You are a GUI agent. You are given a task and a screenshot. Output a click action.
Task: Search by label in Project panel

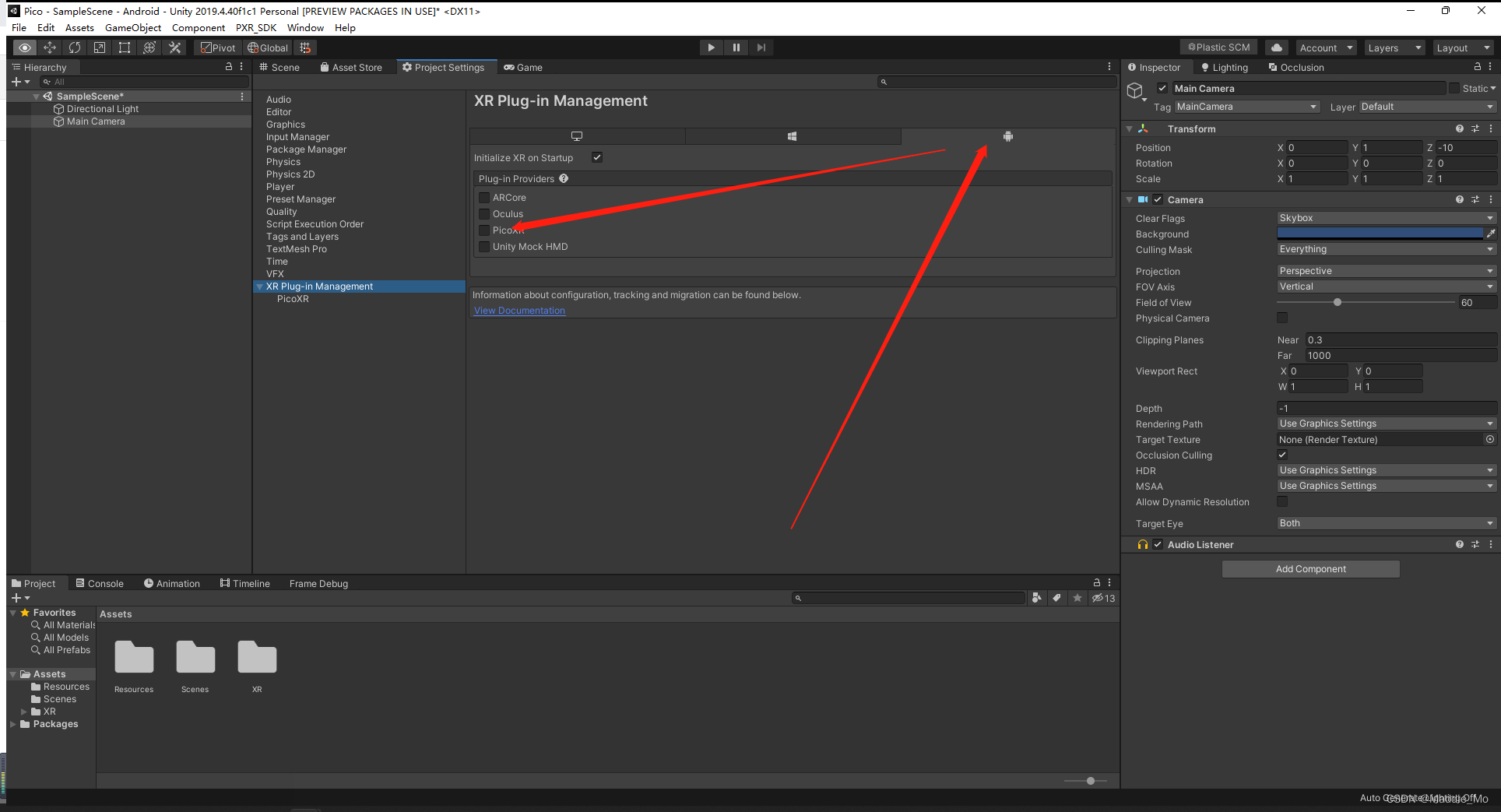click(x=1056, y=598)
